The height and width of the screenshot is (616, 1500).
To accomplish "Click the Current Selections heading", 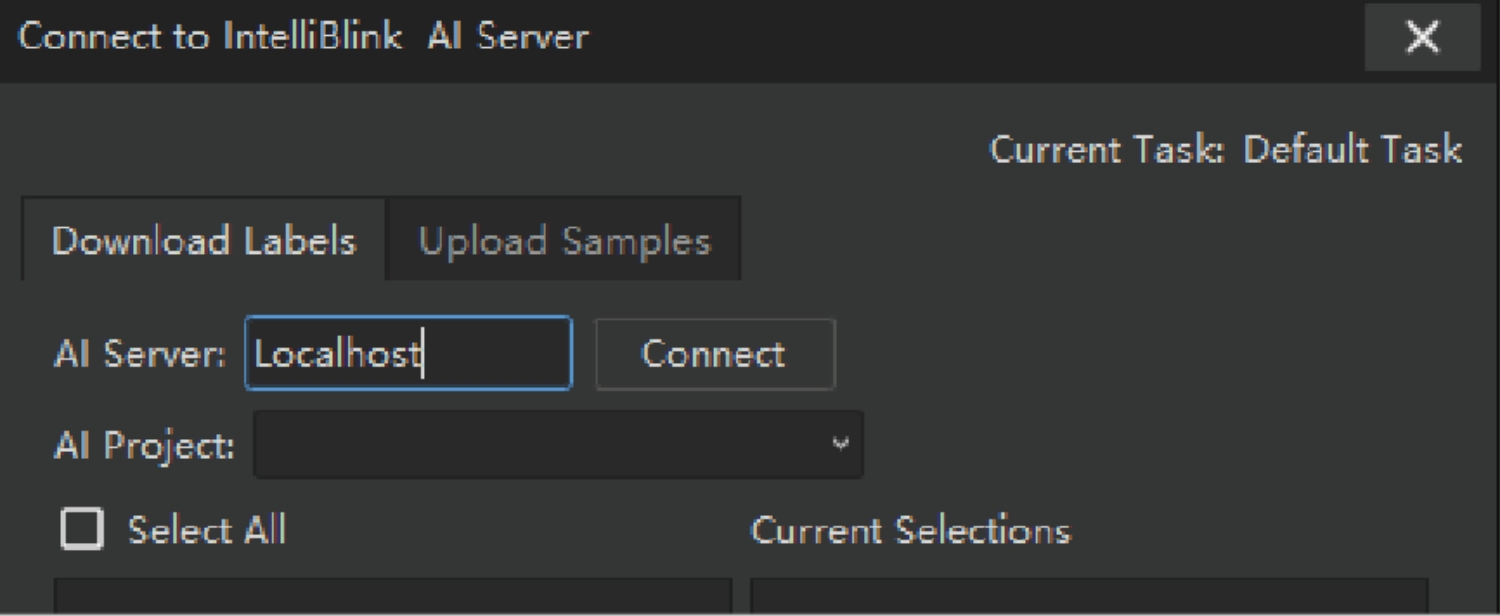I will pyautogui.click(x=910, y=530).
